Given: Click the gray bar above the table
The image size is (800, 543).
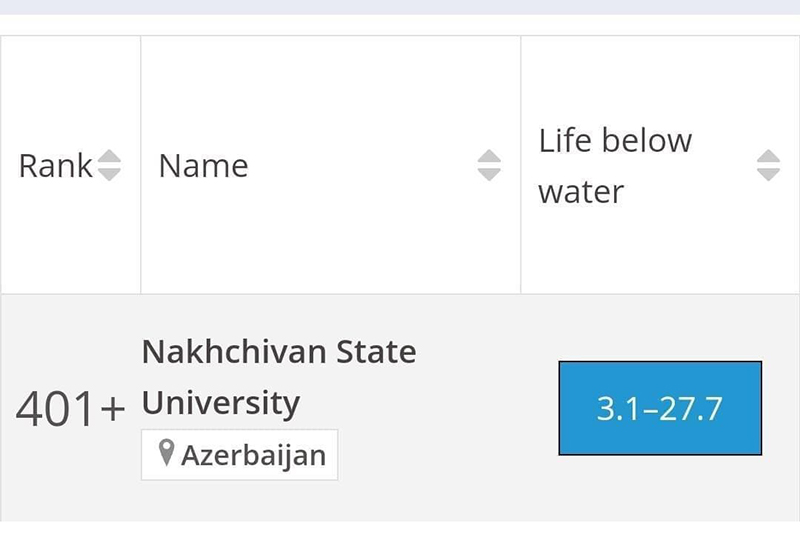Looking at the screenshot, I should click(x=400, y=7).
